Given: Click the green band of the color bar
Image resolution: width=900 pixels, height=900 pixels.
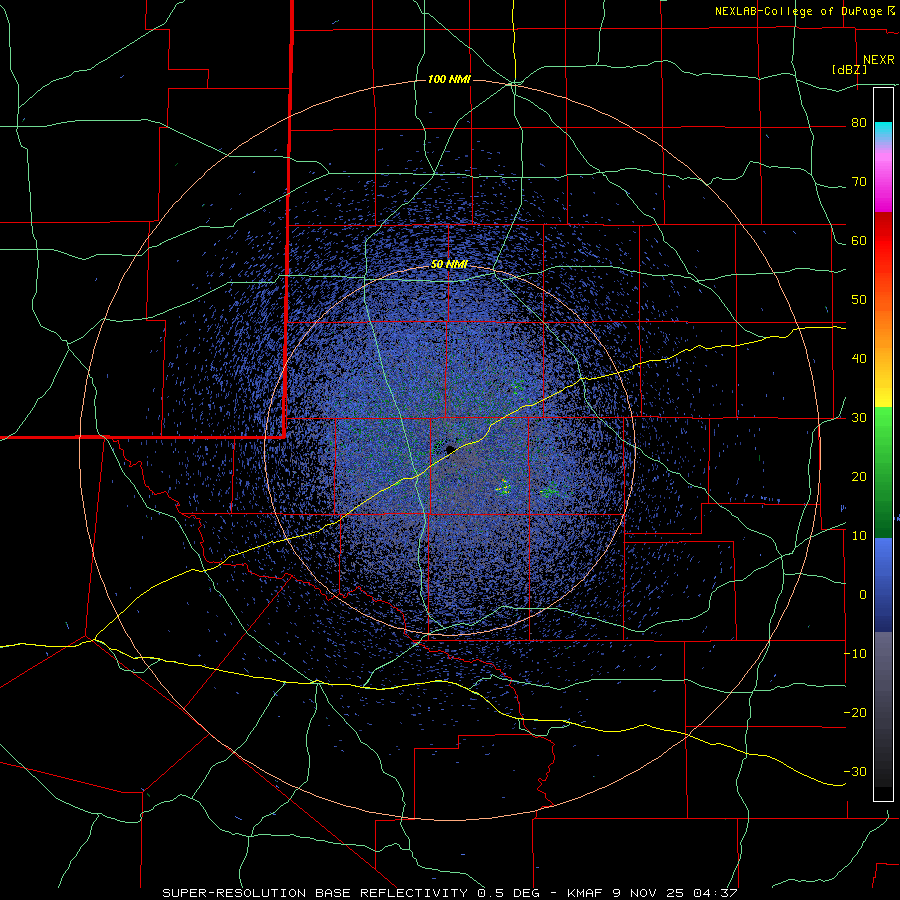Looking at the screenshot, I should [883, 472].
